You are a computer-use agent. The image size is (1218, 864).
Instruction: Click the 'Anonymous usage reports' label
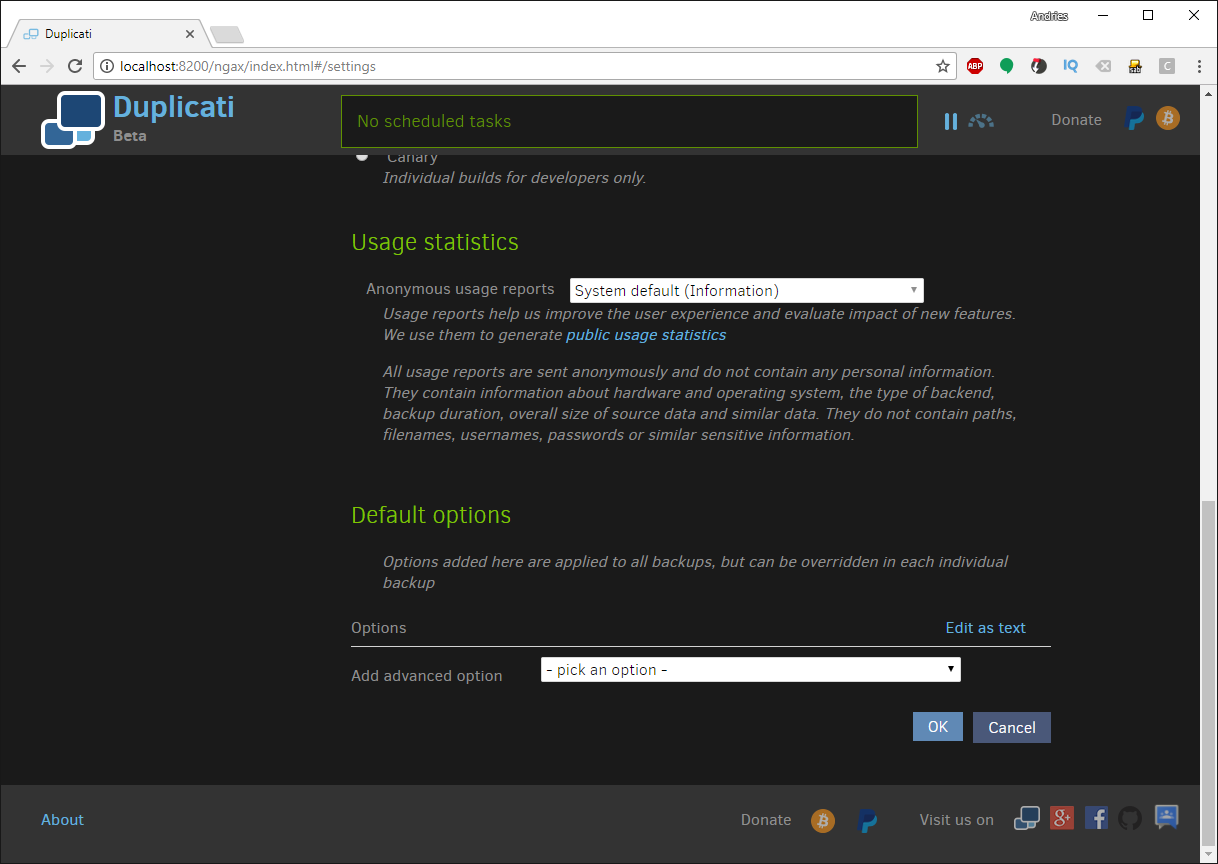tap(460, 289)
